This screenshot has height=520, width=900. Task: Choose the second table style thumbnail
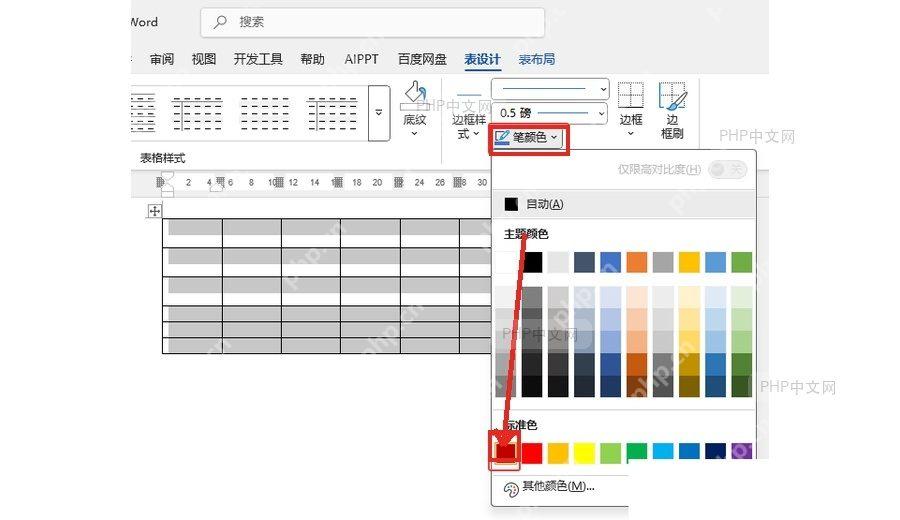[x=197, y=113]
